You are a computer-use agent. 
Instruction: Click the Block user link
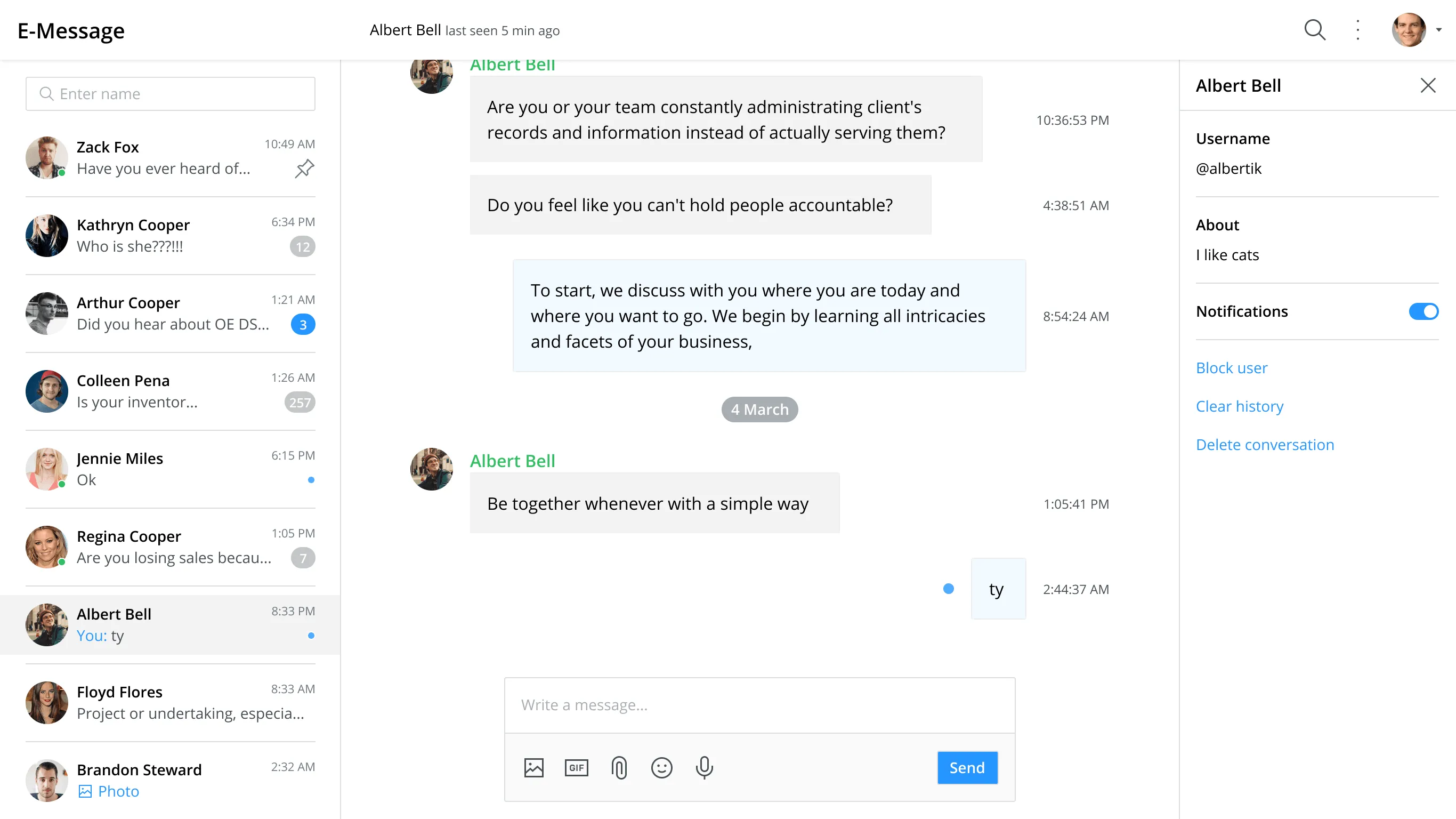click(1231, 368)
